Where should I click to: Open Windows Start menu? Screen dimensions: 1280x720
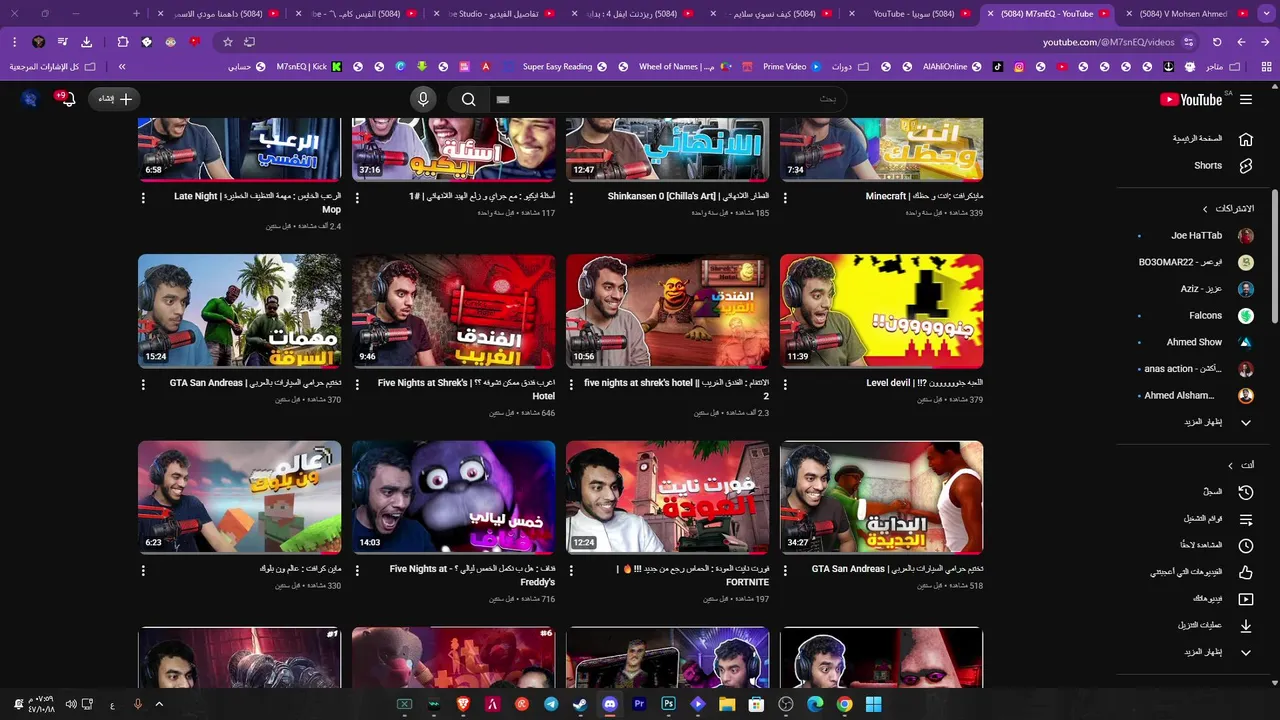[874, 704]
